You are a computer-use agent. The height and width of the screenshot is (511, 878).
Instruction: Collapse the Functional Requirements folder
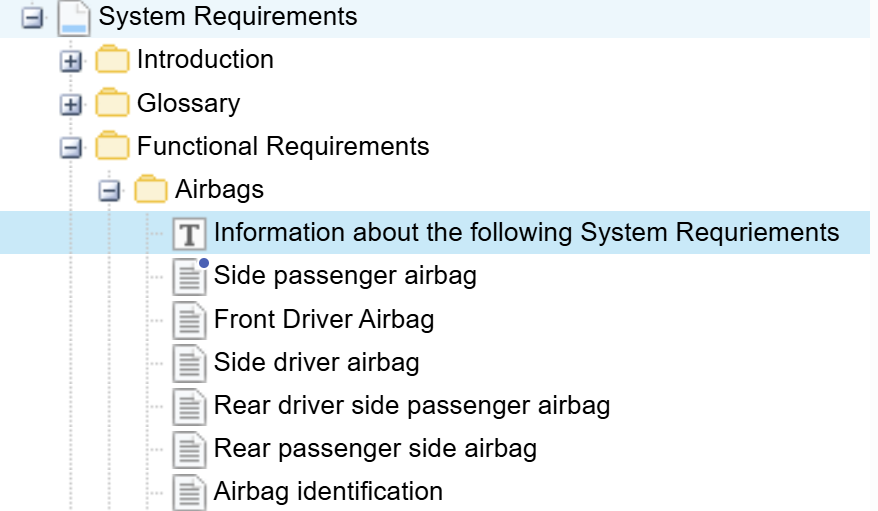tap(71, 148)
